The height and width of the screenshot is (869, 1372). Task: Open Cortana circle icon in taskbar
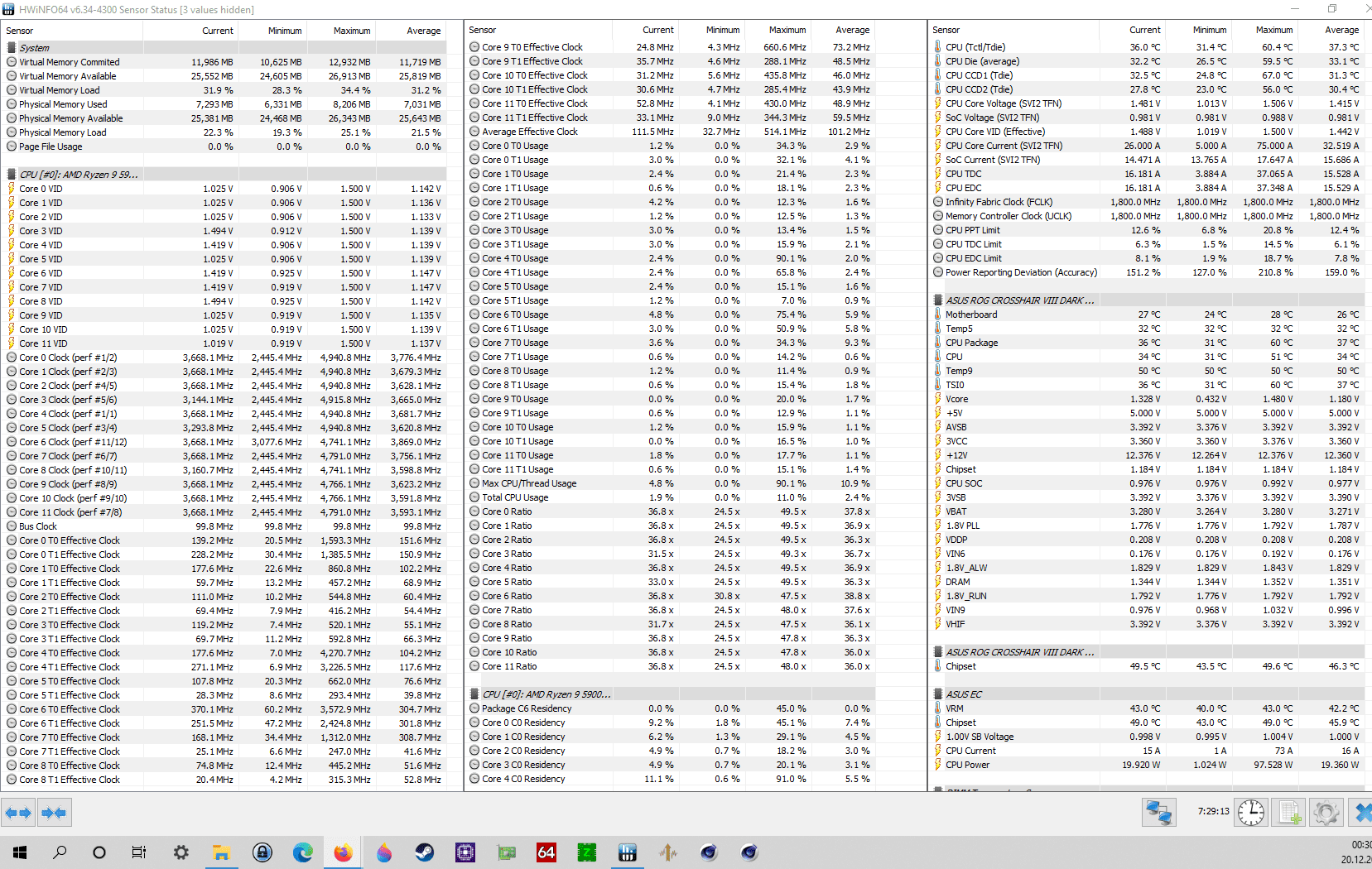tap(99, 852)
